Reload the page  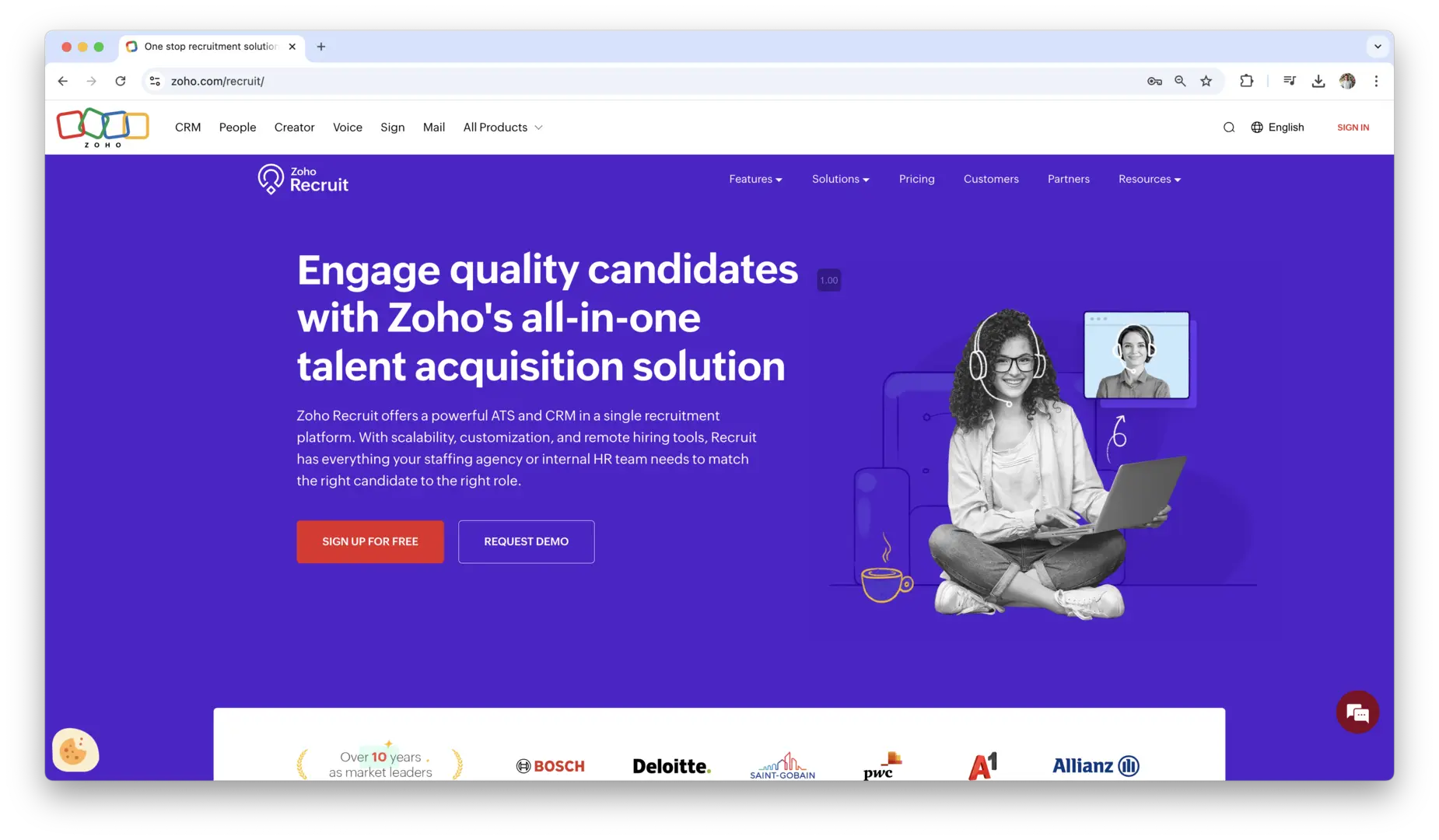(x=121, y=81)
